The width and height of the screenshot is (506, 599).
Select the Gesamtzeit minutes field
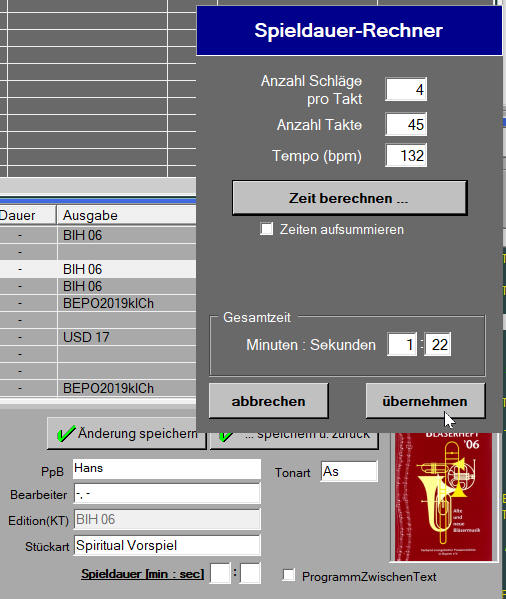coord(402,345)
